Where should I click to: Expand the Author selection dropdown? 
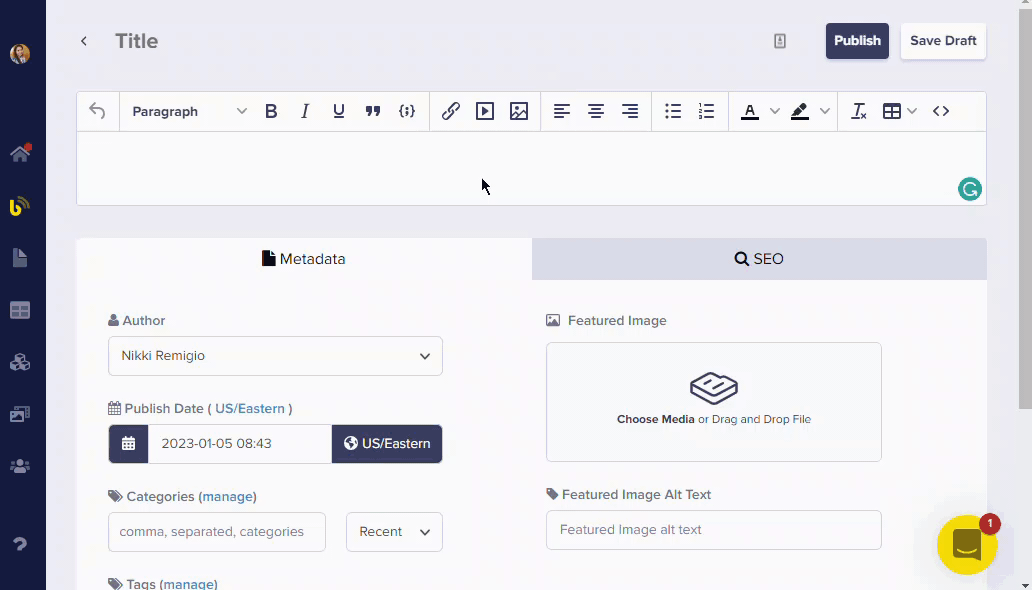click(275, 356)
